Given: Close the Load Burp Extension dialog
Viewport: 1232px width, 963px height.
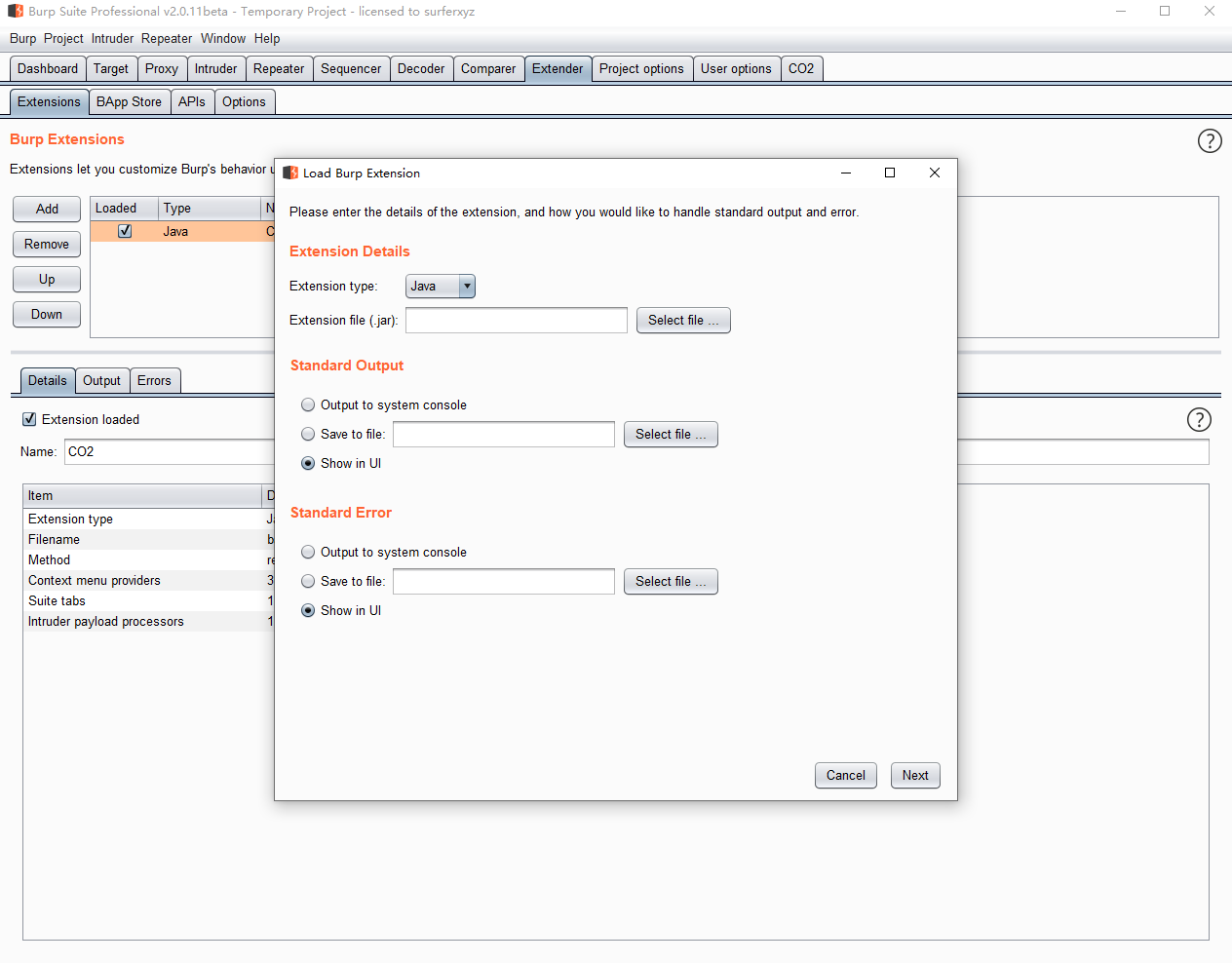Looking at the screenshot, I should [934, 173].
